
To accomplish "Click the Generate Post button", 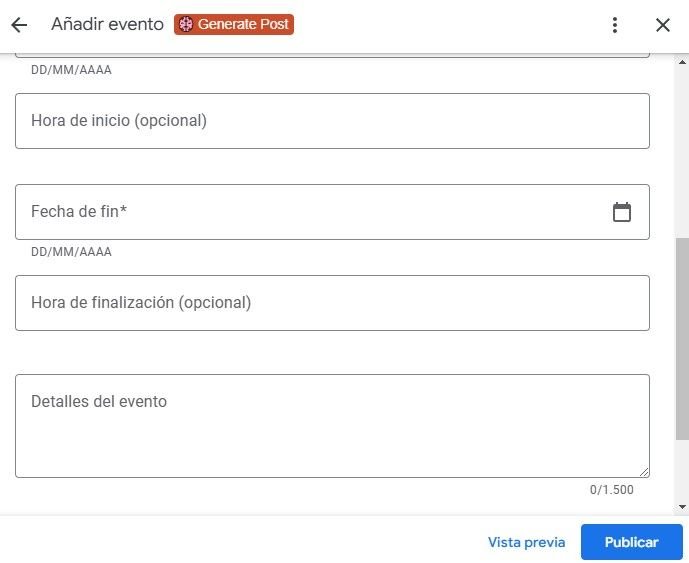I will [x=234, y=25].
